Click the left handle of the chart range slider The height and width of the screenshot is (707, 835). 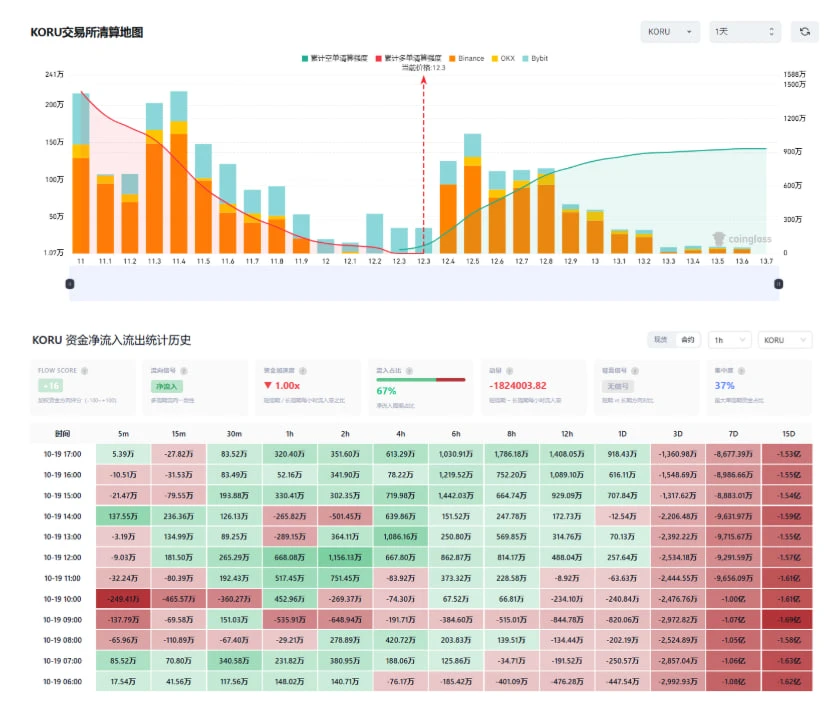coord(70,284)
